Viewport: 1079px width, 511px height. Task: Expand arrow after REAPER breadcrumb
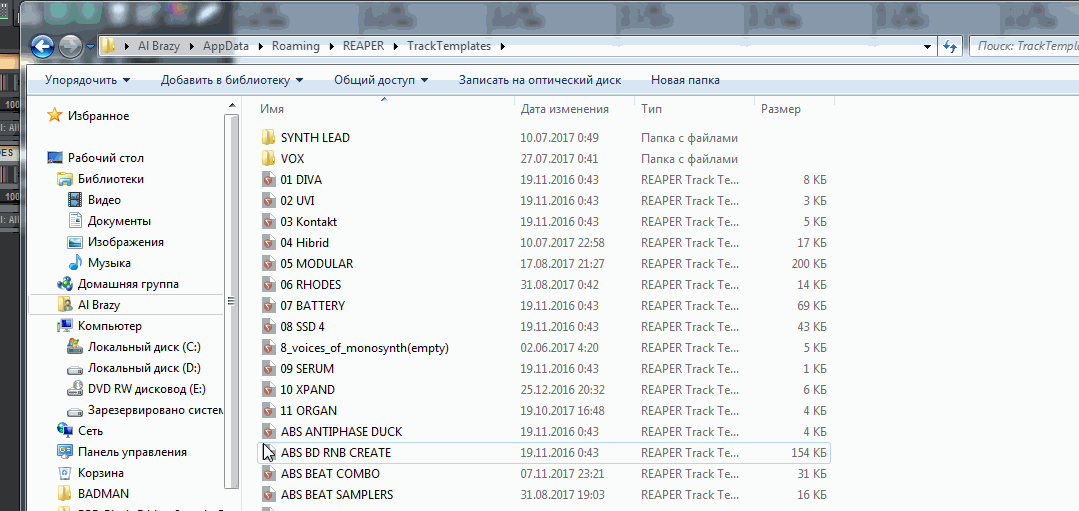pos(396,47)
